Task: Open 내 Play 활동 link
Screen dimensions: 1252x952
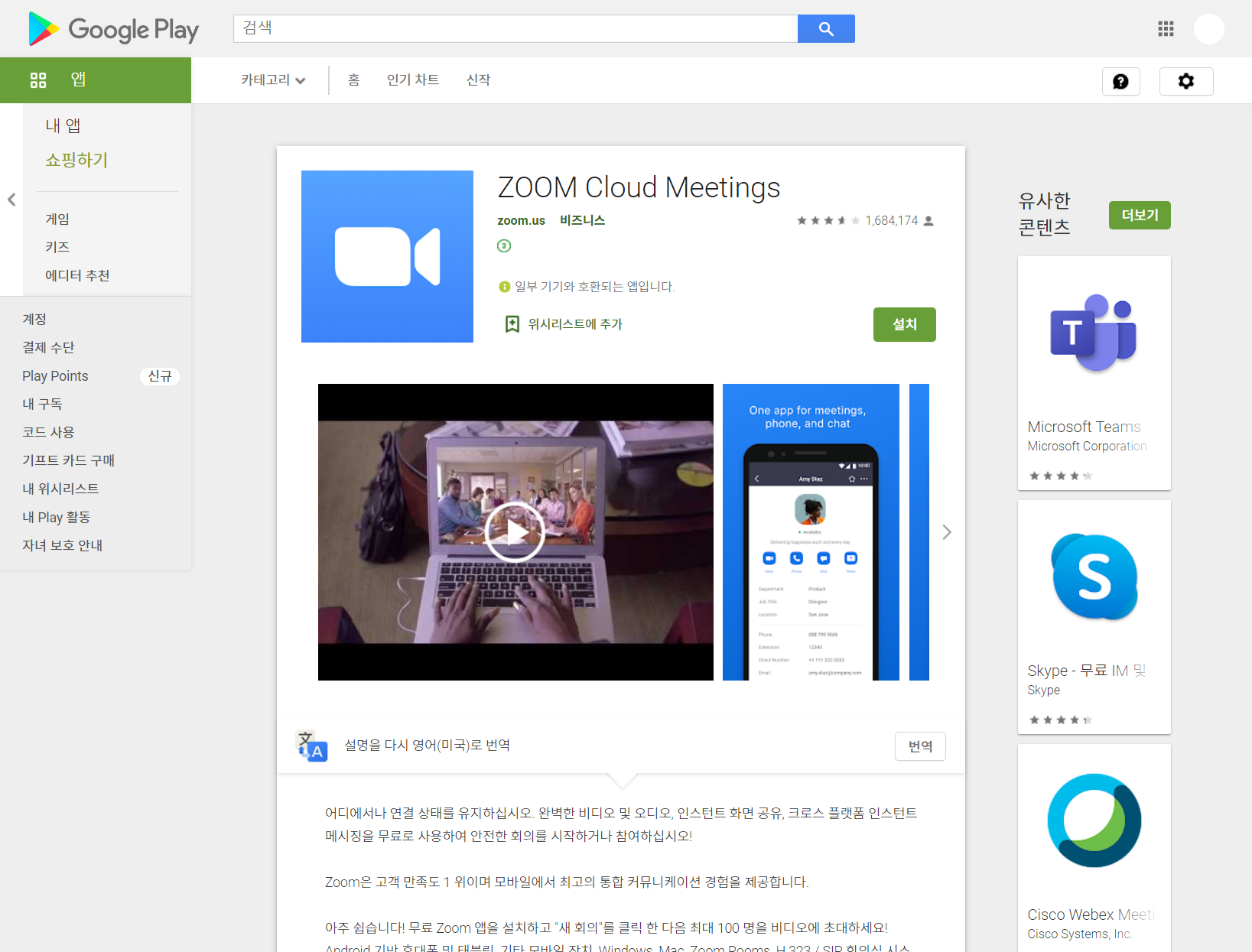Action: coord(56,517)
